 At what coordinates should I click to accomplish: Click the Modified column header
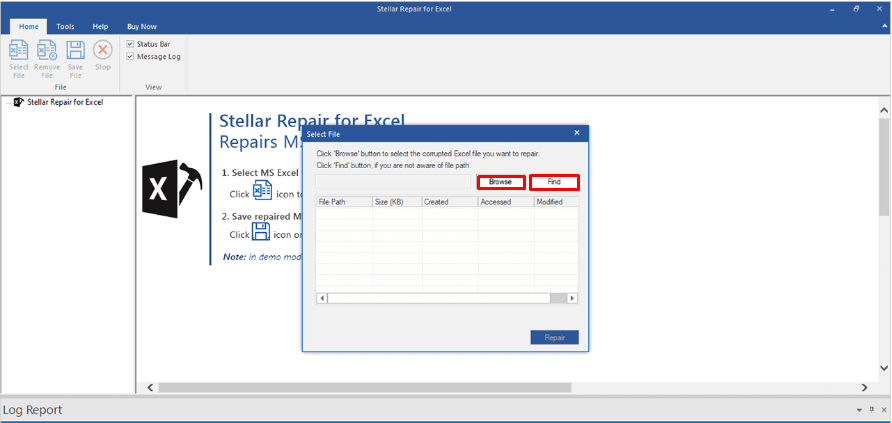(x=556, y=202)
